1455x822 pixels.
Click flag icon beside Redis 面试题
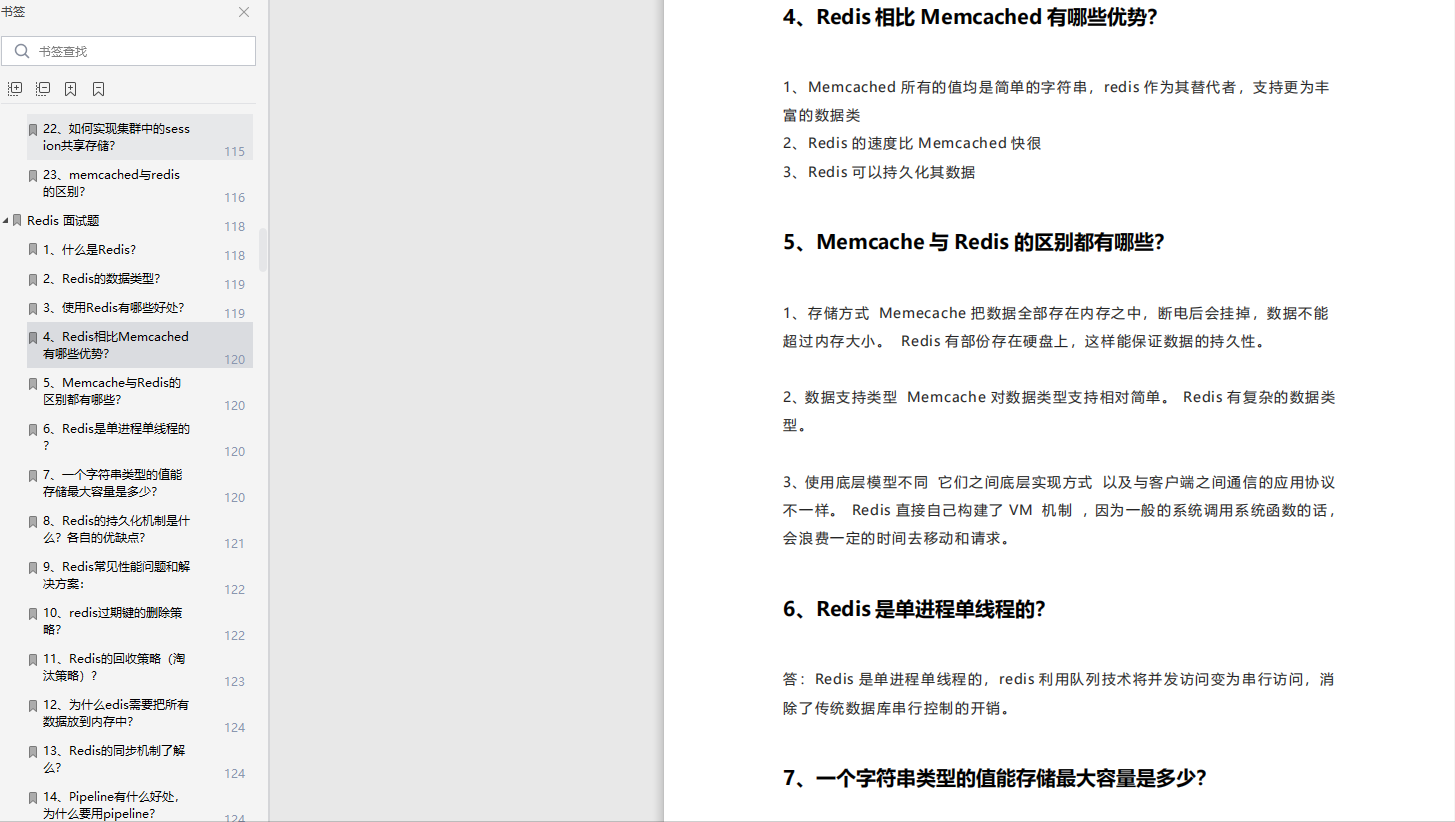[x=17, y=220]
